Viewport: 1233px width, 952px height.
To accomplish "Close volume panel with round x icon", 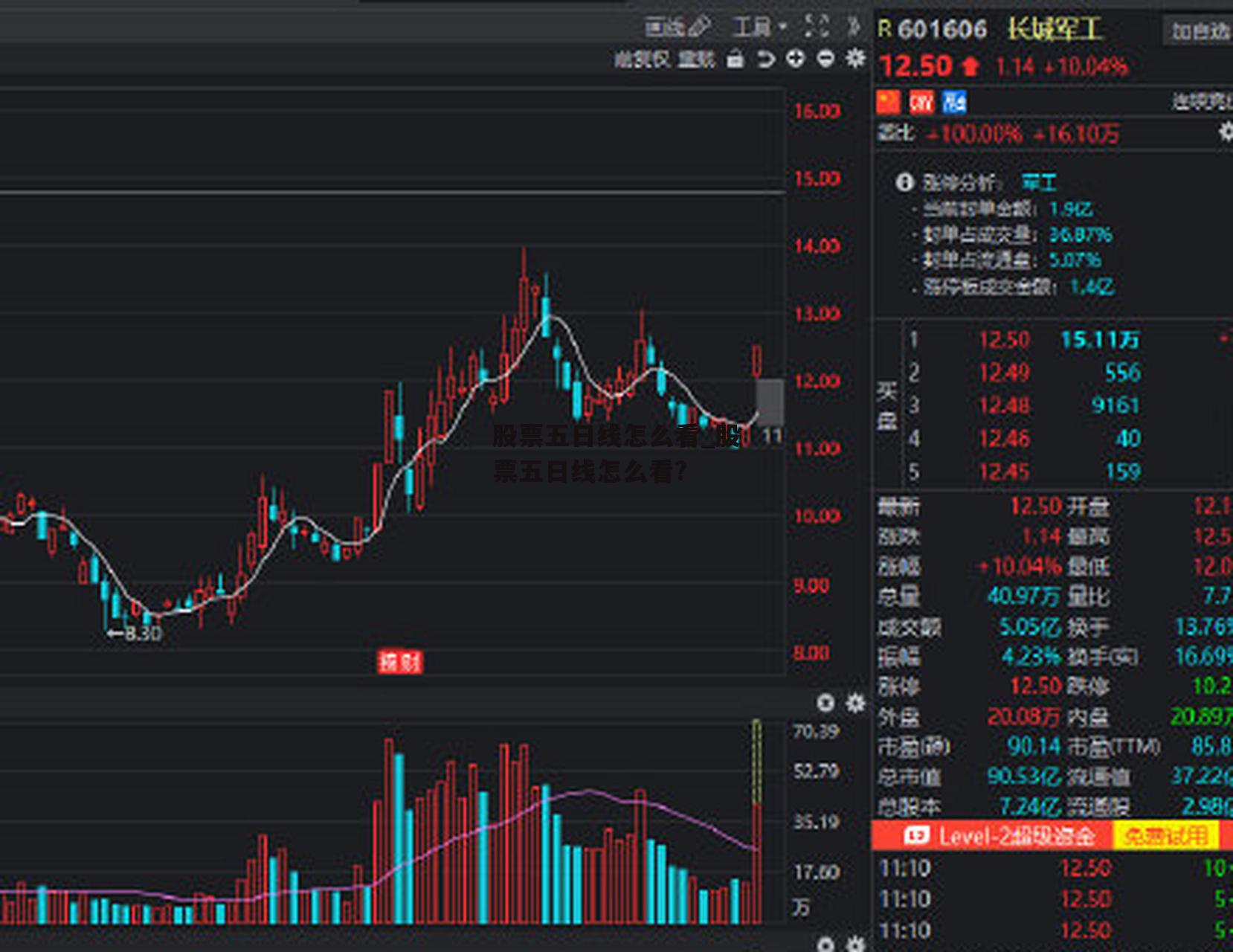I will (x=825, y=703).
